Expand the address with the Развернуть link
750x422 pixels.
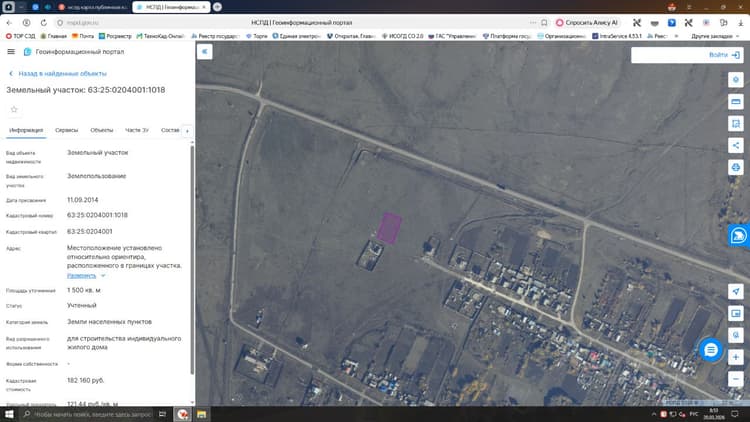pos(81,276)
